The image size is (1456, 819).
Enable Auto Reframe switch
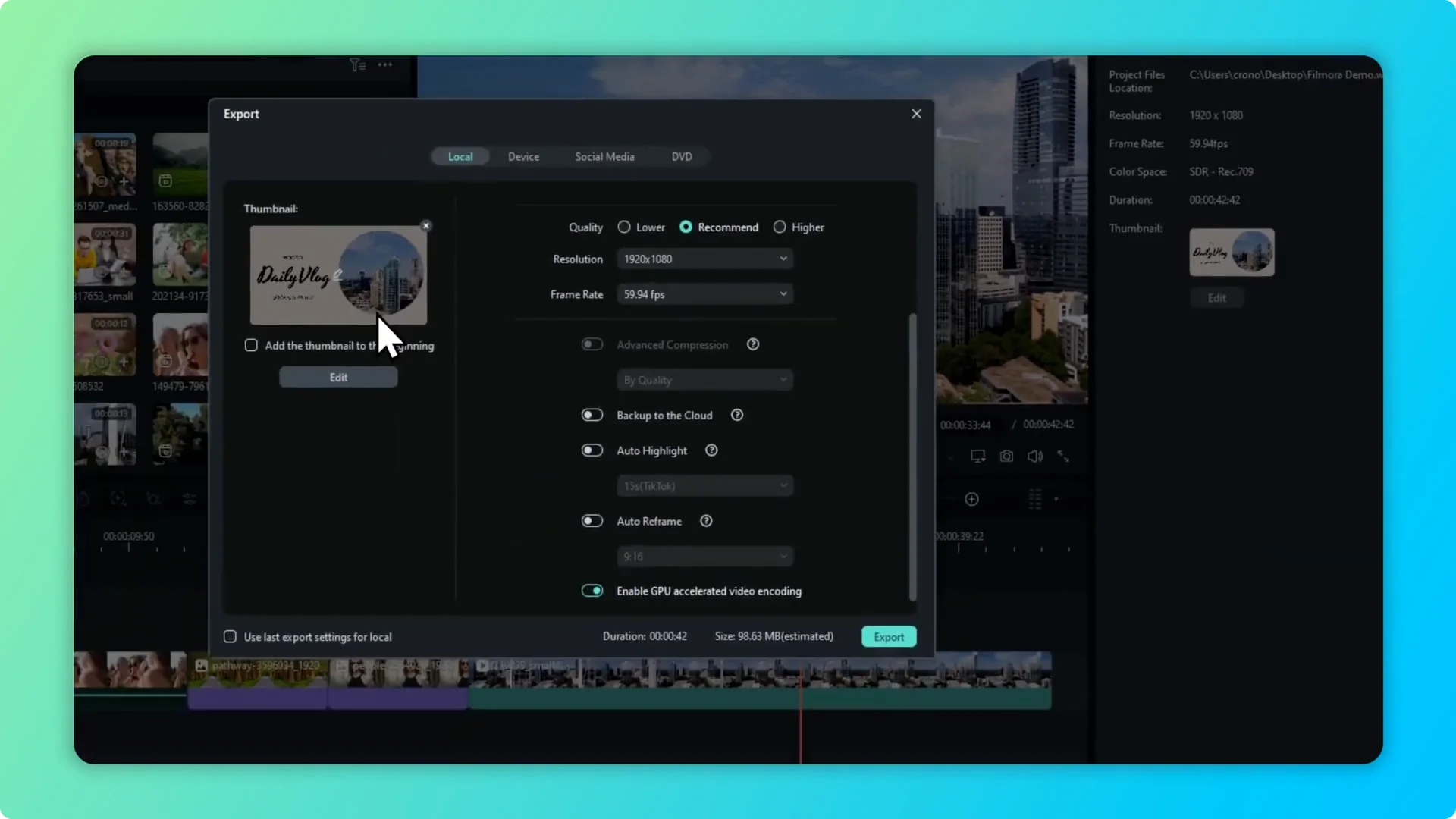tap(592, 521)
